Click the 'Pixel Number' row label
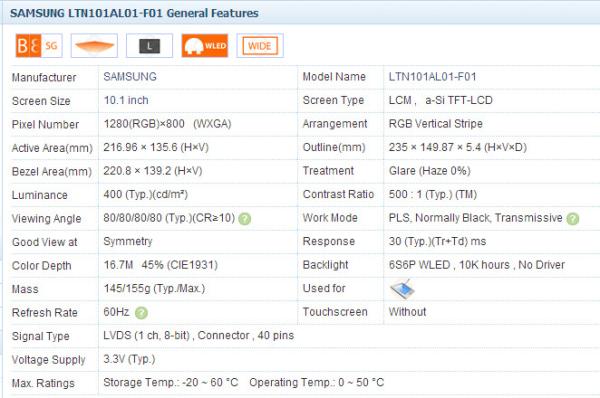 [45, 124]
